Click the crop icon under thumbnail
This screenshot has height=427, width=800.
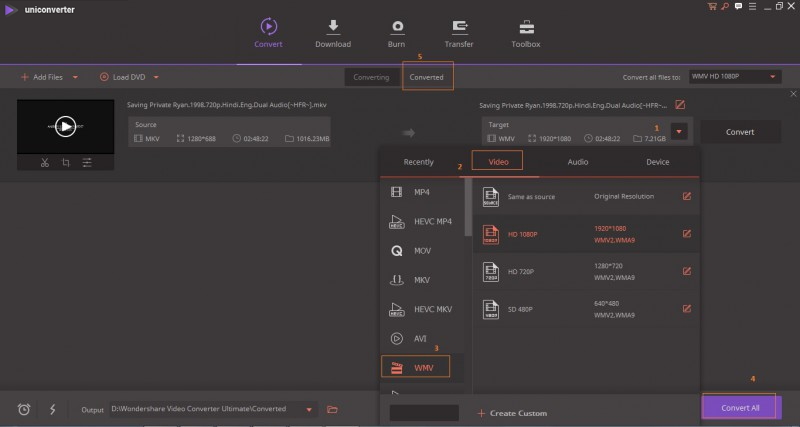tap(66, 163)
